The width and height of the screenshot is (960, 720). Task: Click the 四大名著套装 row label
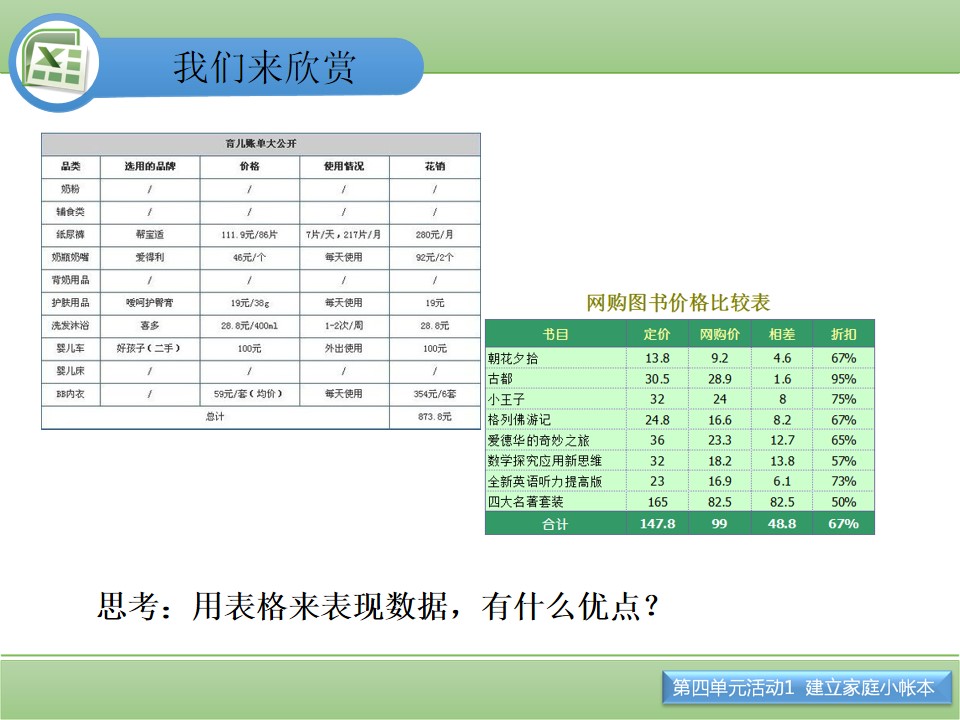click(525, 502)
